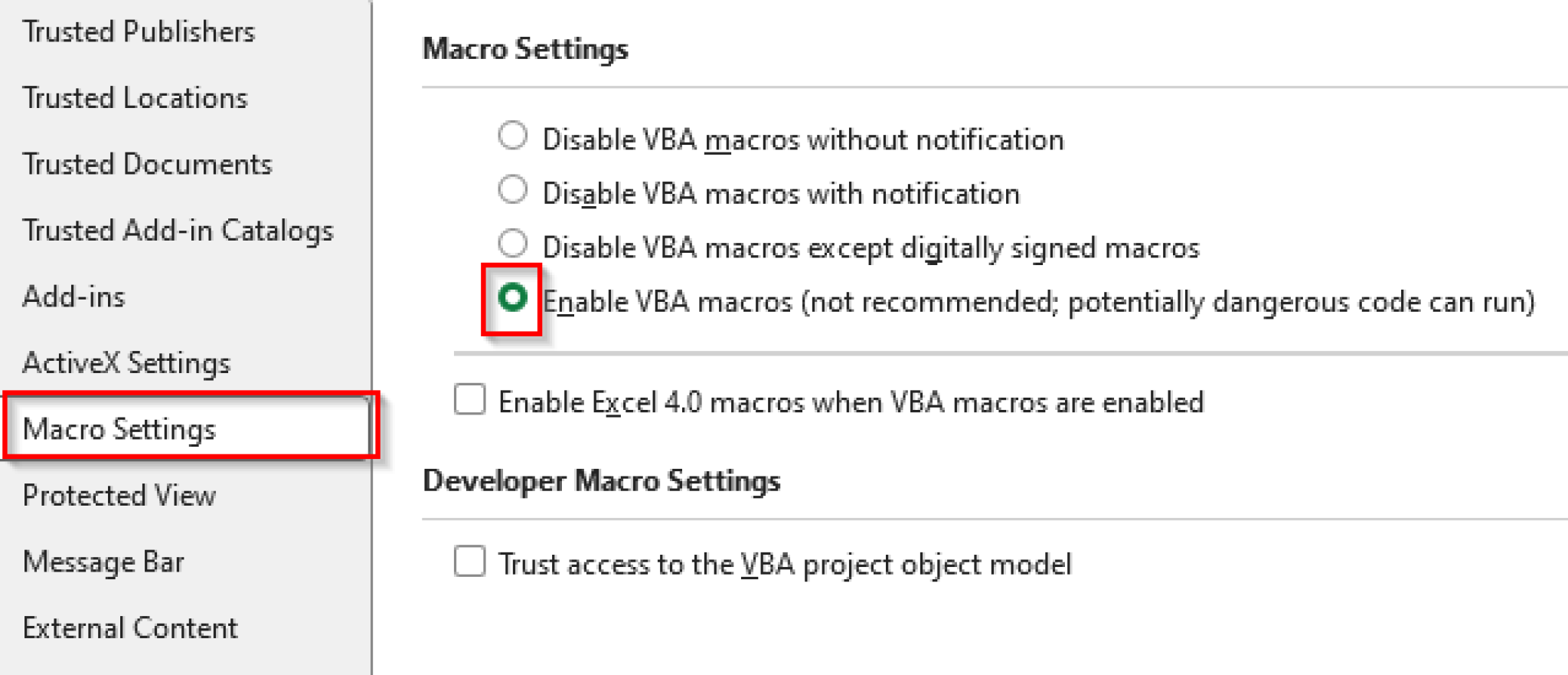1568x675 pixels.
Task: Click the 'Disable VBA macros with notification' label
Action: [x=780, y=193]
